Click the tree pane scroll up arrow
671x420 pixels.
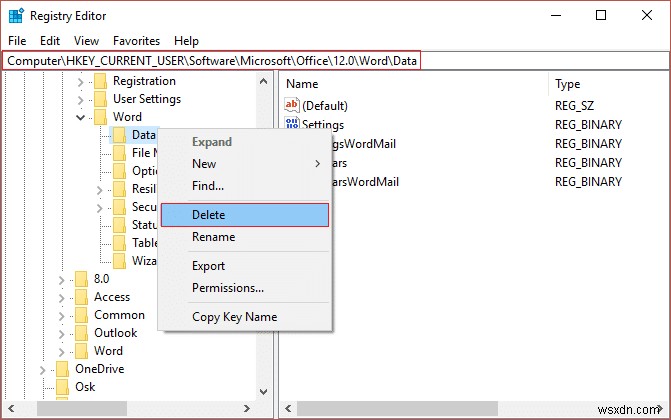click(x=264, y=81)
